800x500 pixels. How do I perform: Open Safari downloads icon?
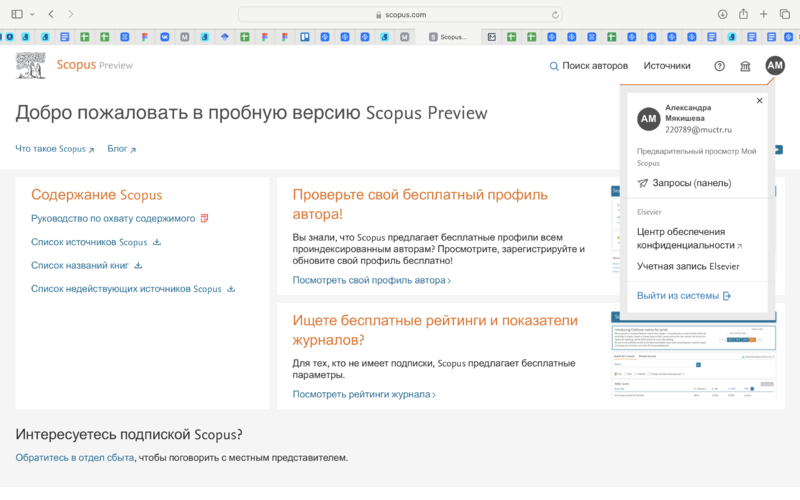pos(722,14)
